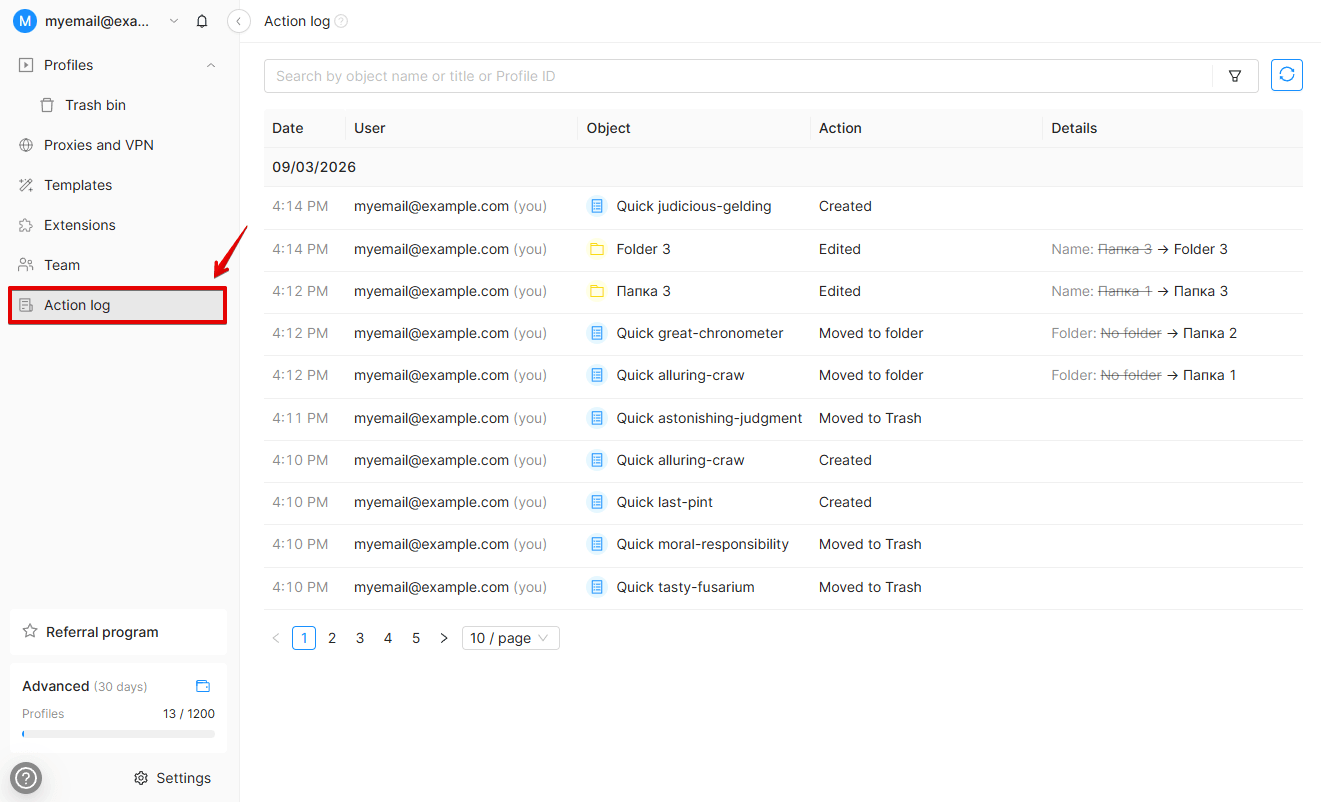This screenshot has width=1321, height=802.
Task: Collapse the sidebar with the arrow button
Action: tap(238, 21)
